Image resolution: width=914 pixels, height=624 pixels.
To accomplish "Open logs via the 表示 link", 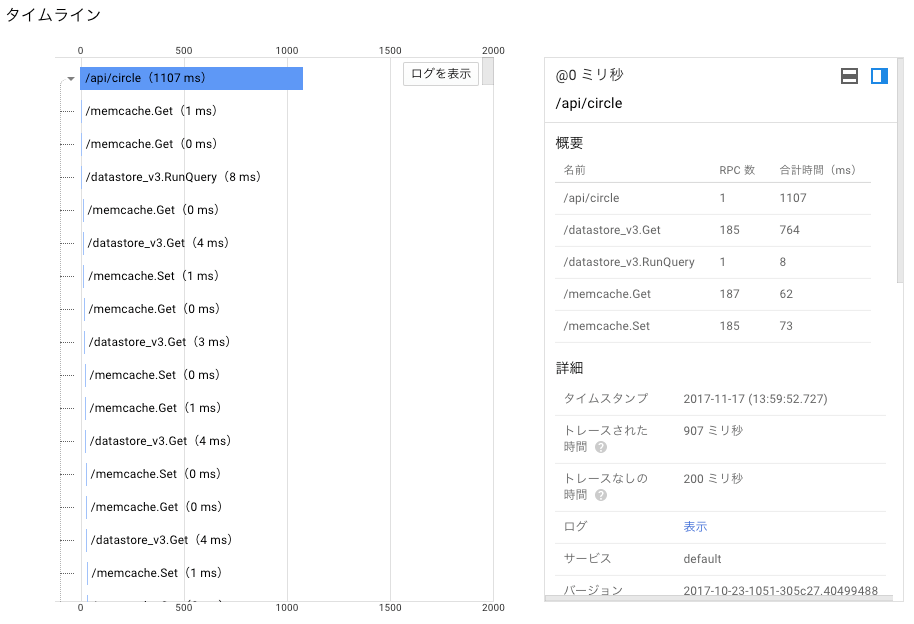I will (x=695, y=526).
